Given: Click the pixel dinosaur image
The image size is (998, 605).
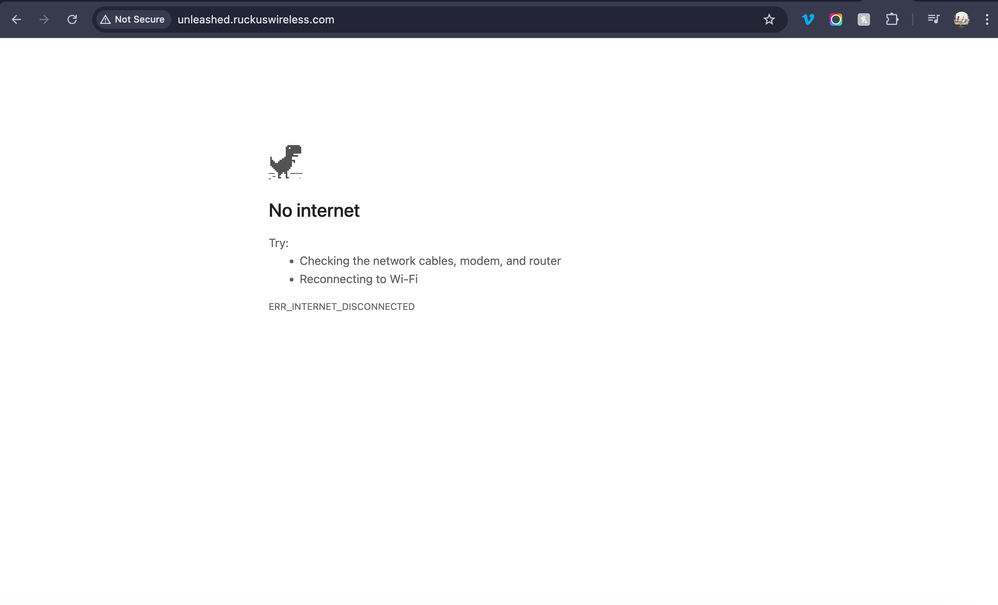Looking at the screenshot, I should (285, 162).
